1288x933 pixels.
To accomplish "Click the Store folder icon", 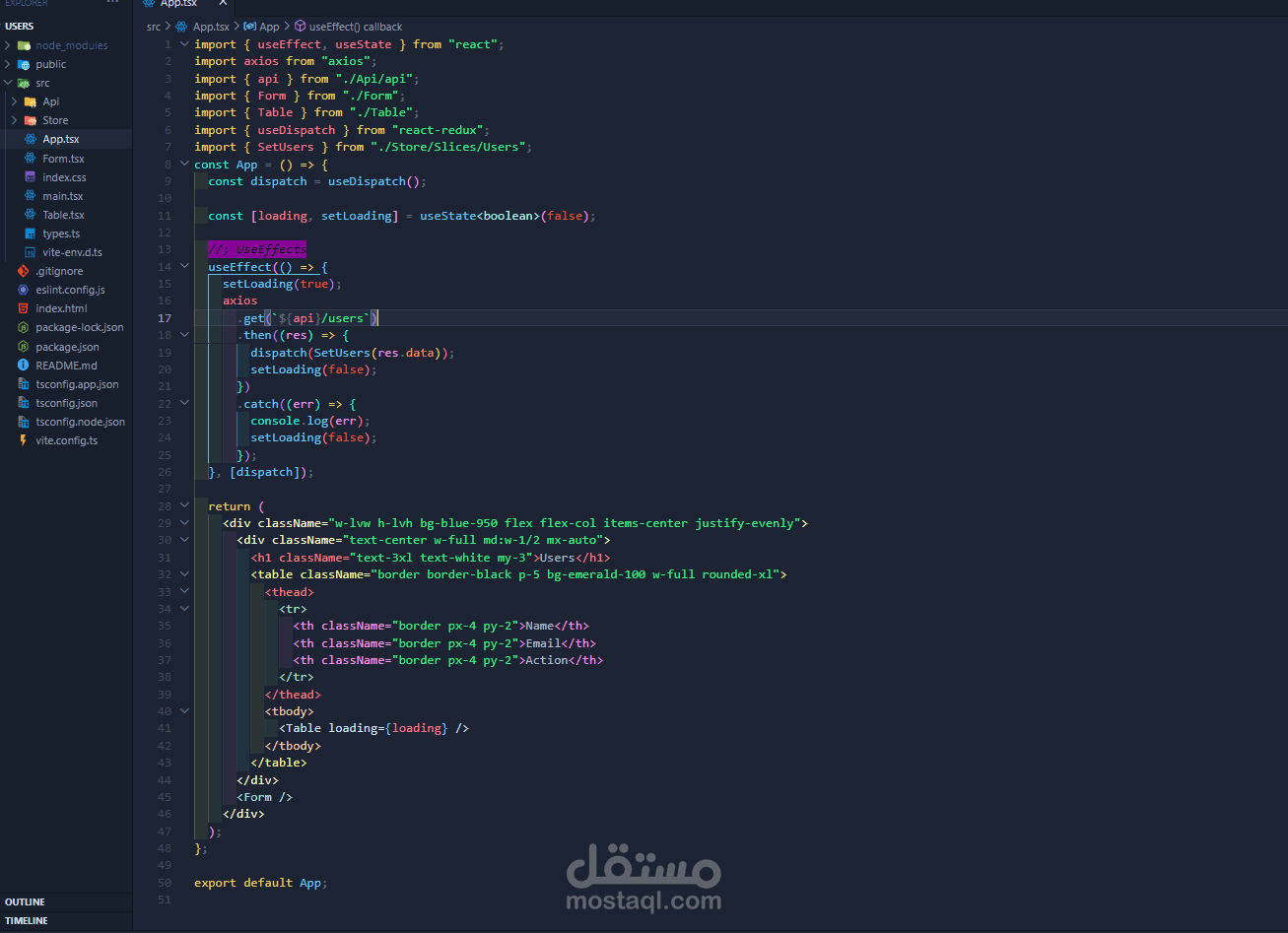I will [31, 120].
